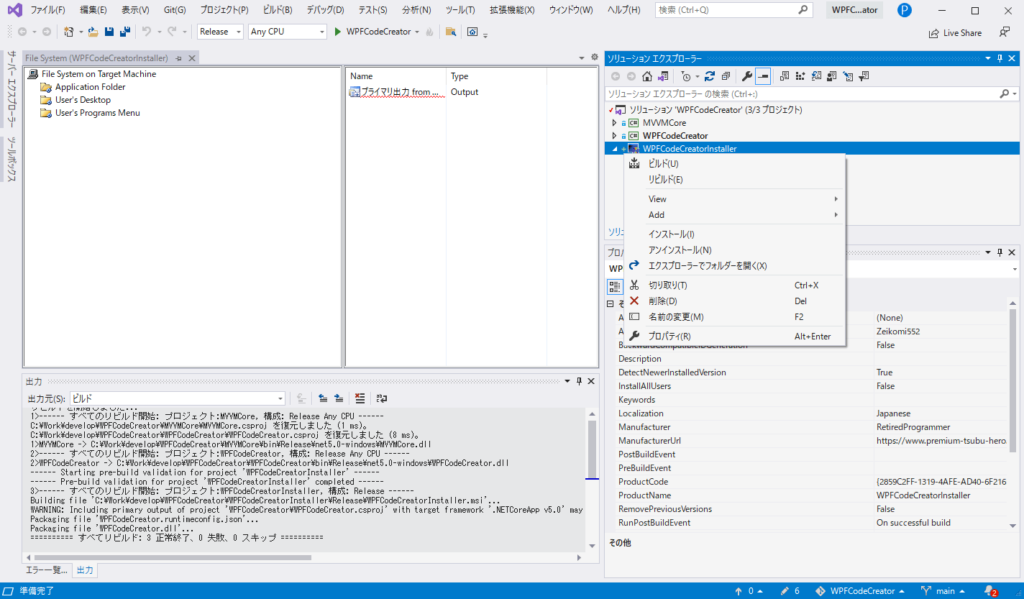Image resolution: width=1024 pixels, height=599 pixels.
Task: Open File System Editor icon
Action: [x=784, y=76]
